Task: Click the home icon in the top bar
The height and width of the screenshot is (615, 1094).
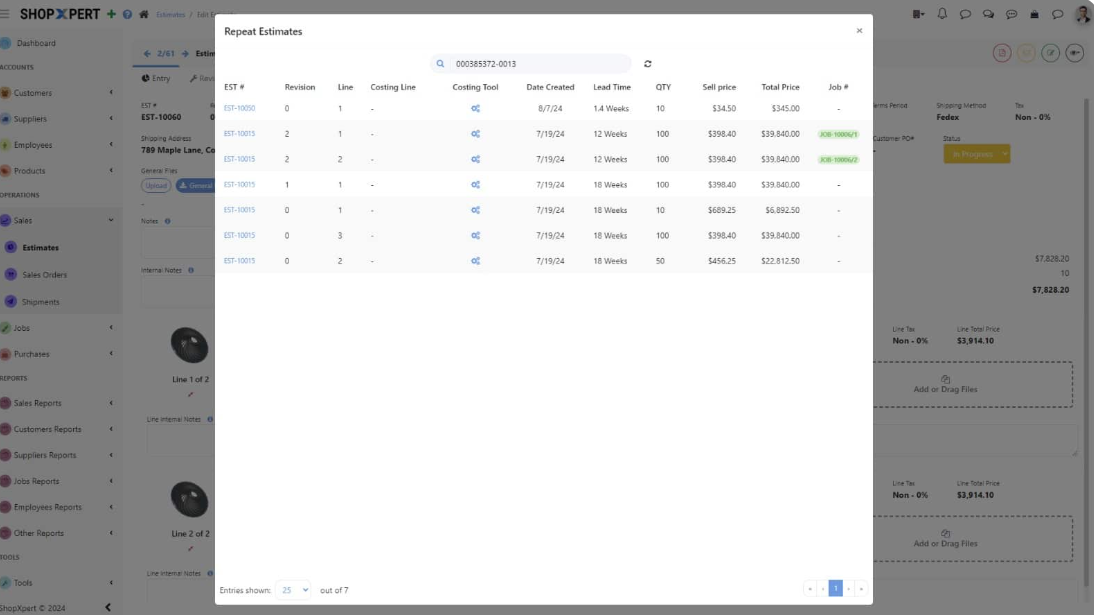Action: pyautogui.click(x=142, y=13)
